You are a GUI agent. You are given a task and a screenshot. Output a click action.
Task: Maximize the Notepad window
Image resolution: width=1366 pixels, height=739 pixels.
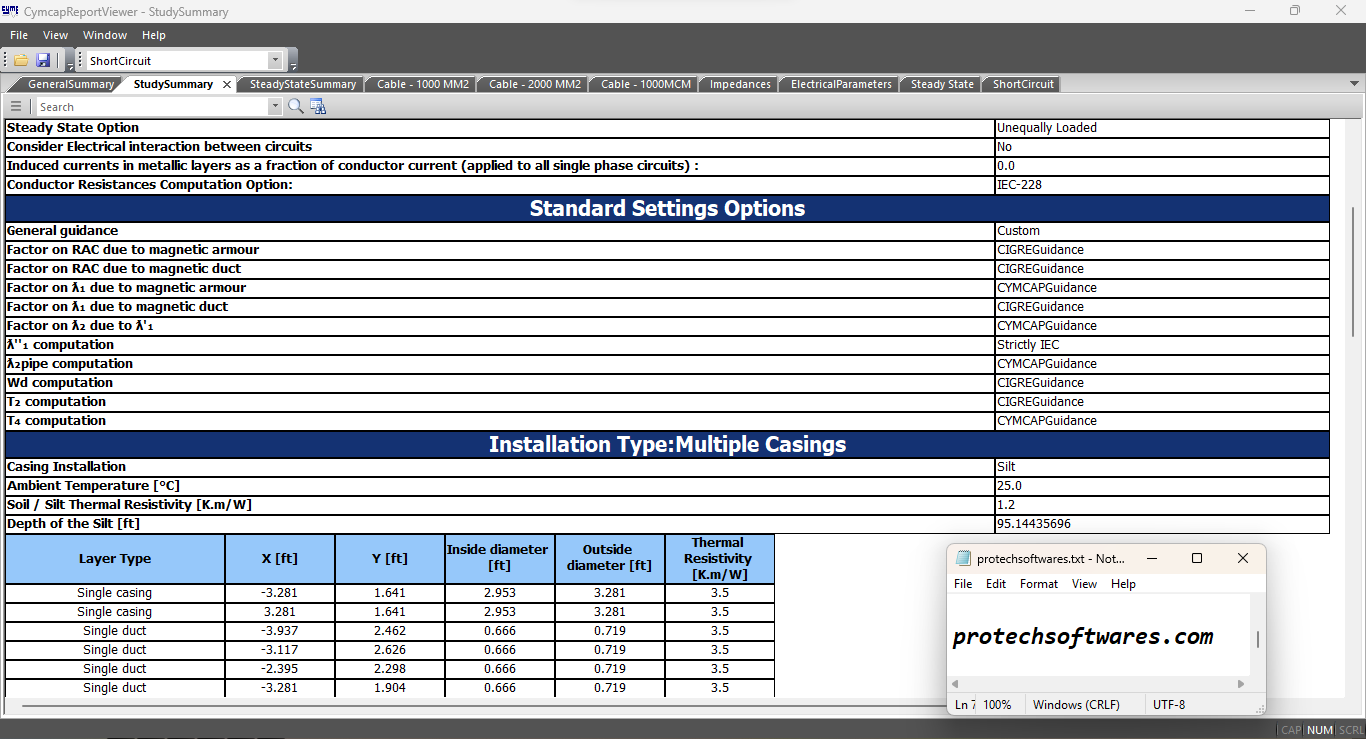pos(1197,558)
